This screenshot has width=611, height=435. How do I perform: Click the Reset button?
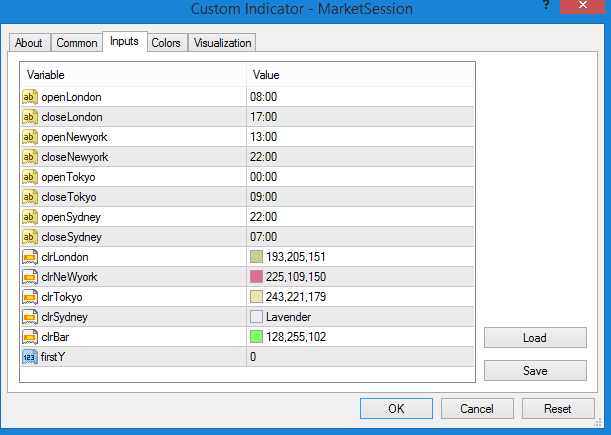point(558,408)
